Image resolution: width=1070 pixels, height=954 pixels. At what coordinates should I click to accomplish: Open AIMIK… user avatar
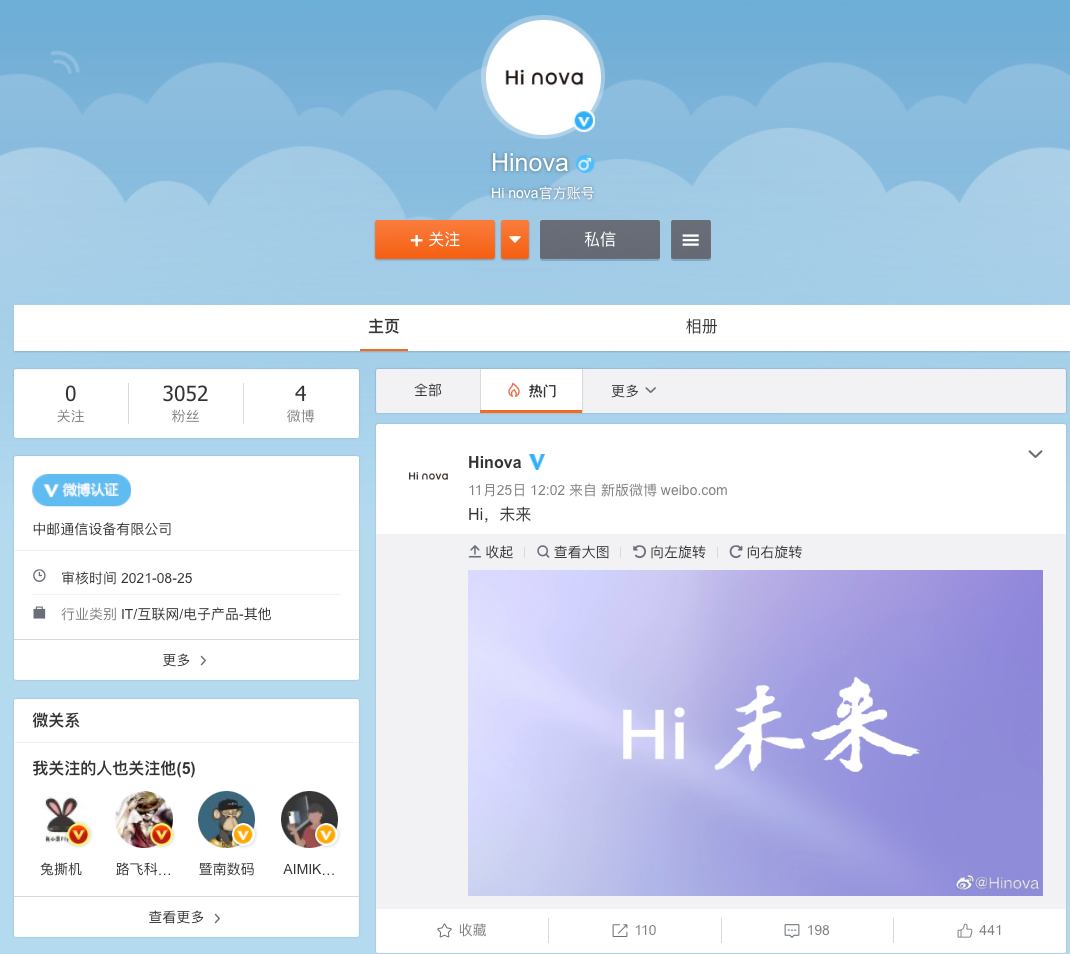(309, 820)
